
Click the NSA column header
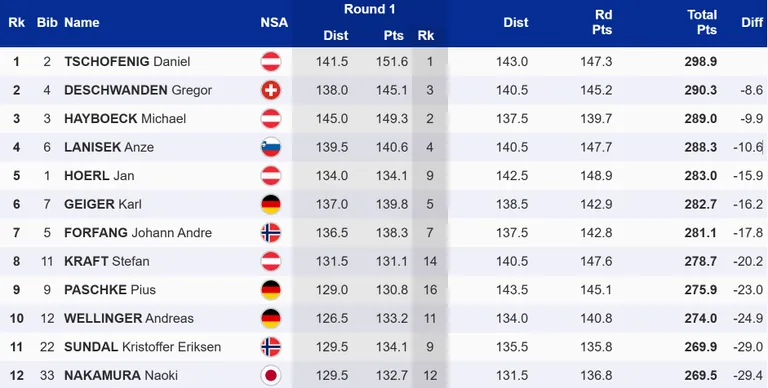click(274, 23)
